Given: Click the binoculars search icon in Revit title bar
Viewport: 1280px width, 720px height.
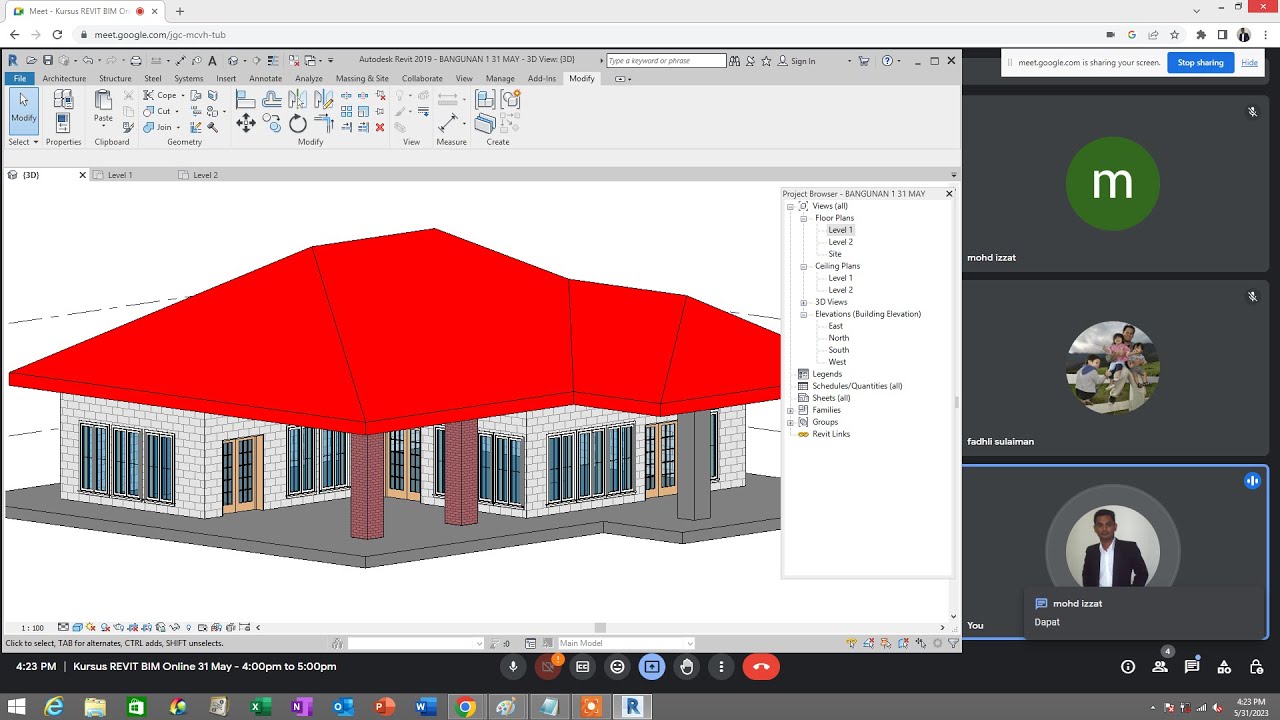Looking at the screenshot, I should tap(735, 61).
